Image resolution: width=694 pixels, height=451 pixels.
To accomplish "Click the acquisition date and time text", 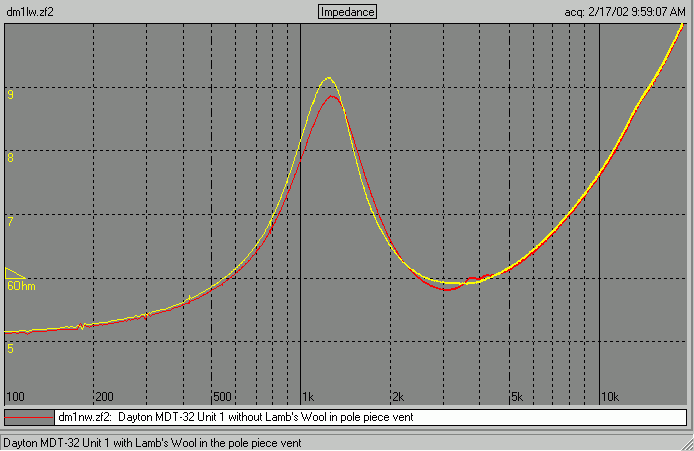I will click(x=625, y=12).
